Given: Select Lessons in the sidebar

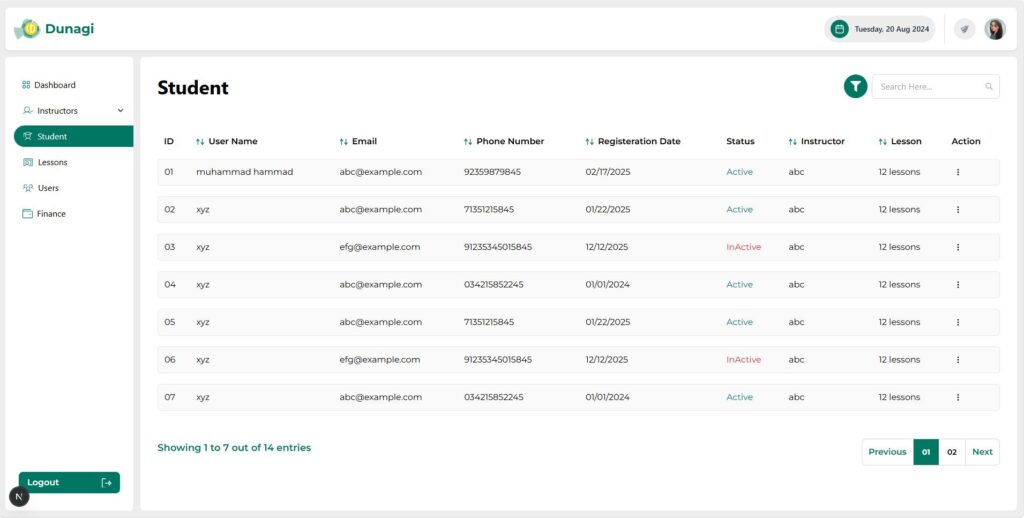Looking at the screenshot, I should point(45,162).
